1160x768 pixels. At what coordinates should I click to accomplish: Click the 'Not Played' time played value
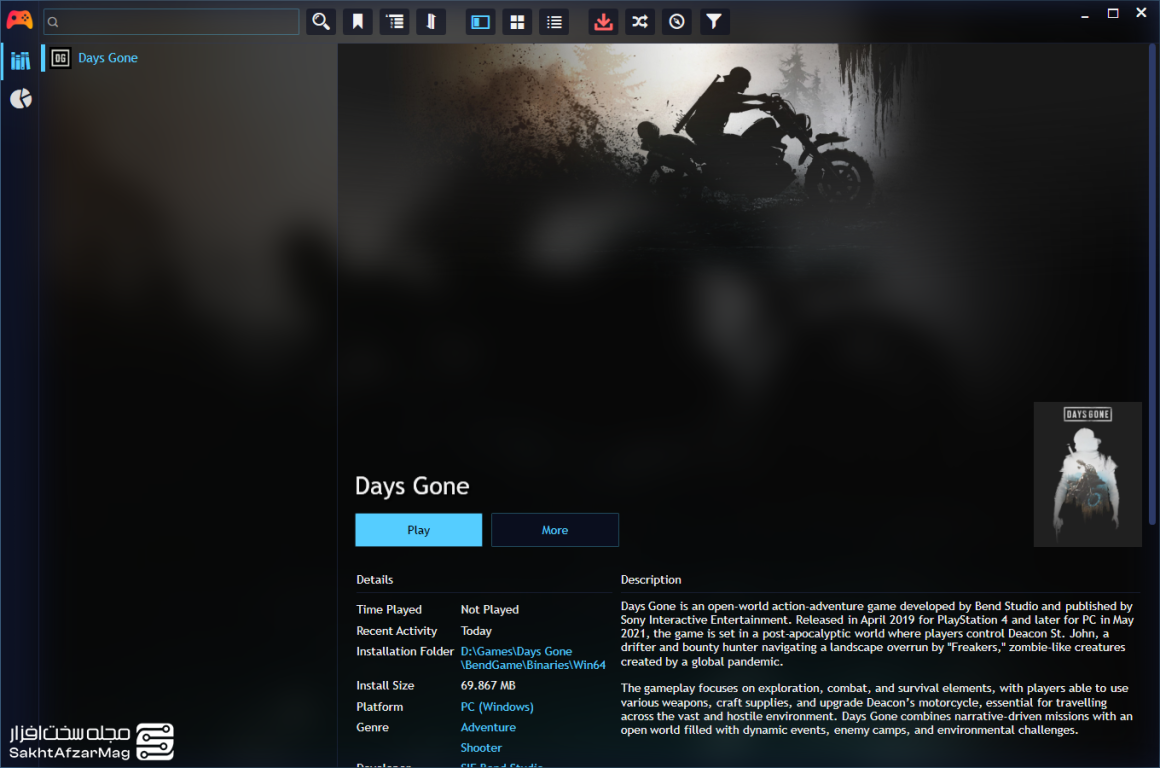point(490,610)
